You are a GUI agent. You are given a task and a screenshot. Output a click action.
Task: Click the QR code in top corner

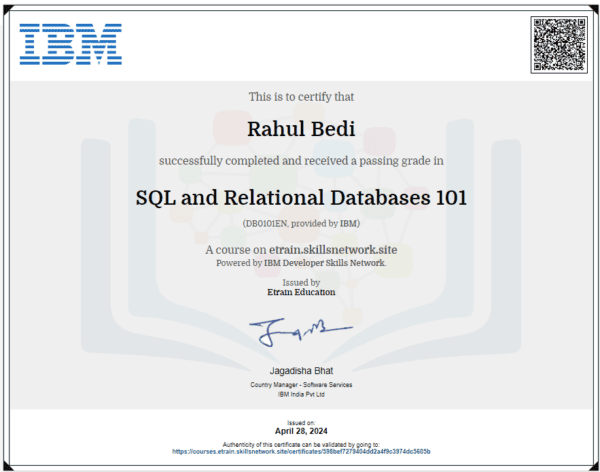(556, 44)
